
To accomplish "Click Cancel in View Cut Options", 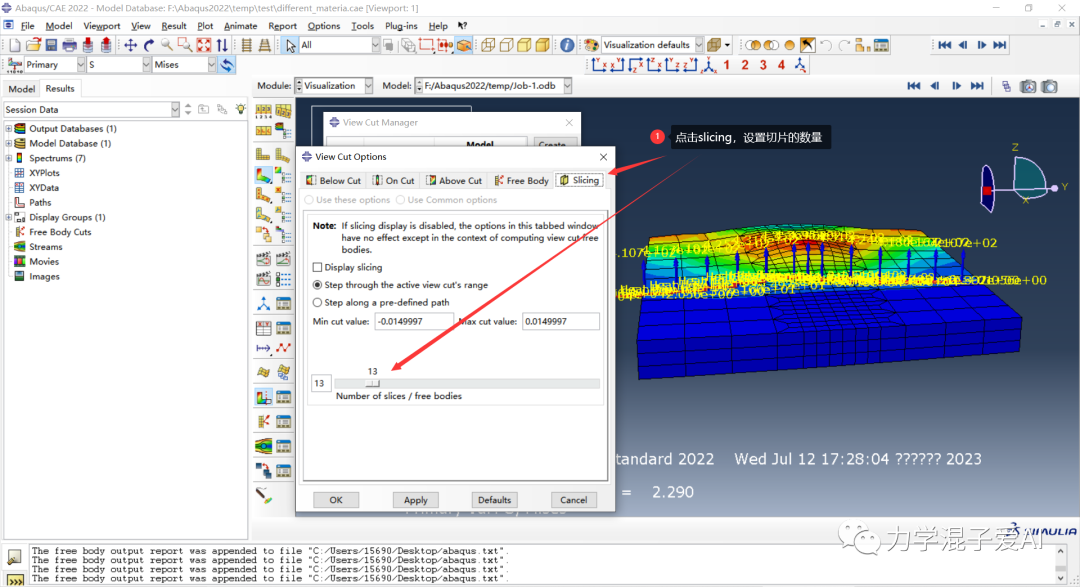I will (574, 500).
